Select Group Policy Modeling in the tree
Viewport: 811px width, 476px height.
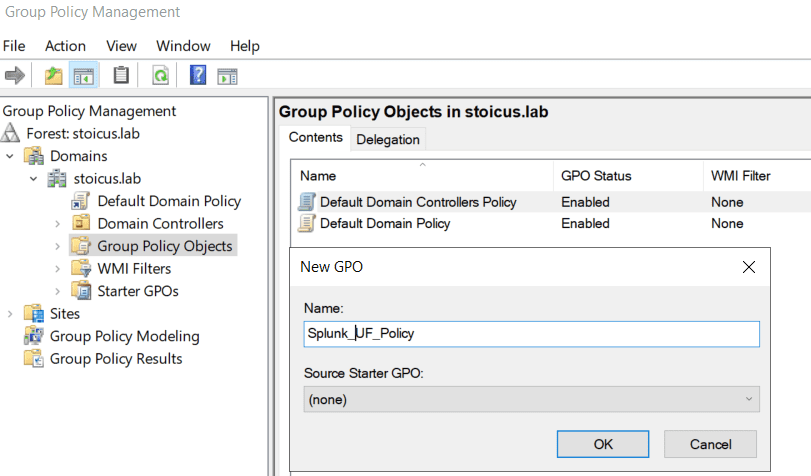tap(124, 336)
